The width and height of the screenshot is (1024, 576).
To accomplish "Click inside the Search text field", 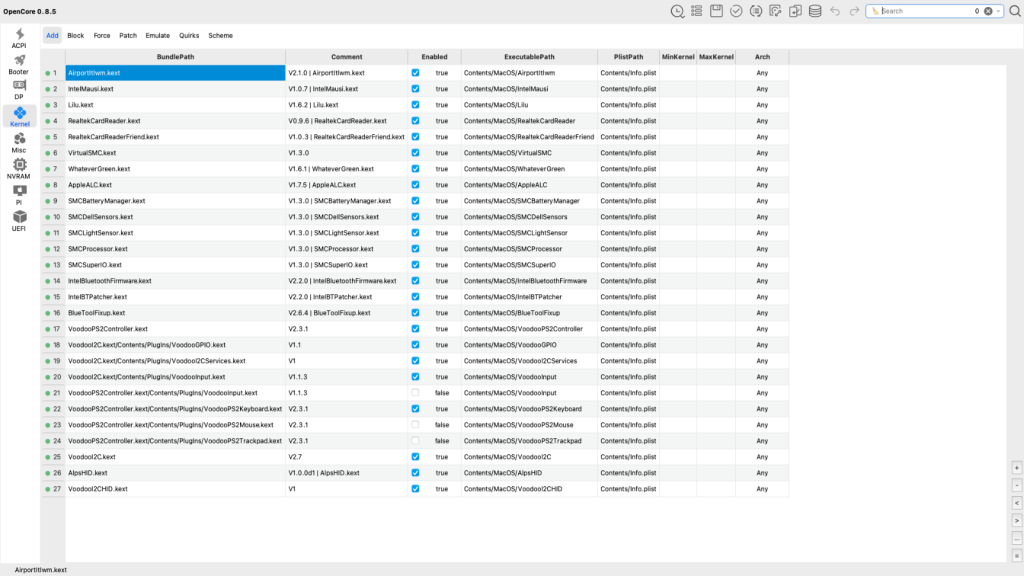I will 925,11.
